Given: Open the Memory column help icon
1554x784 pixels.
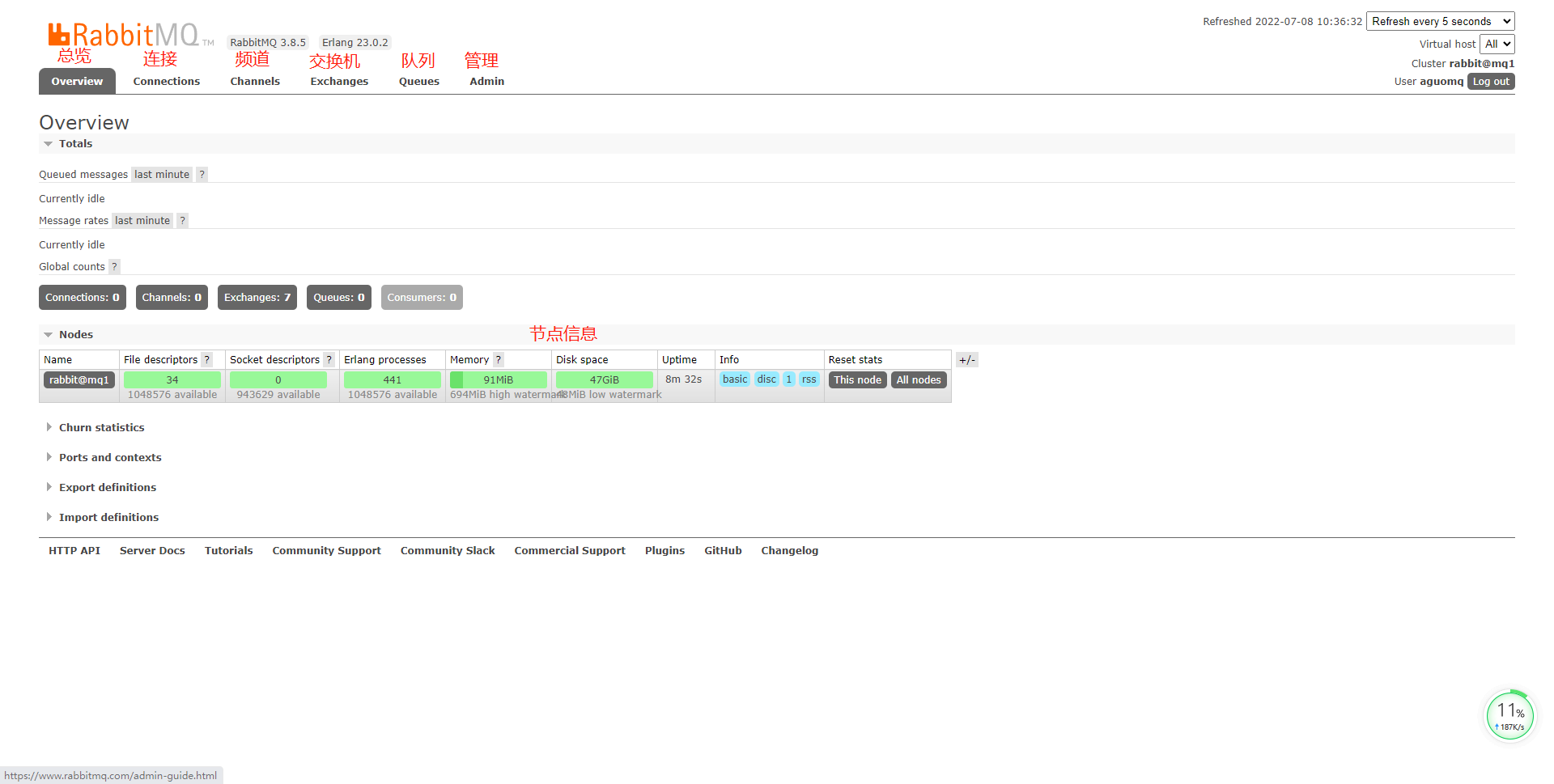Looking at the screenshot, I should [498, 359].
